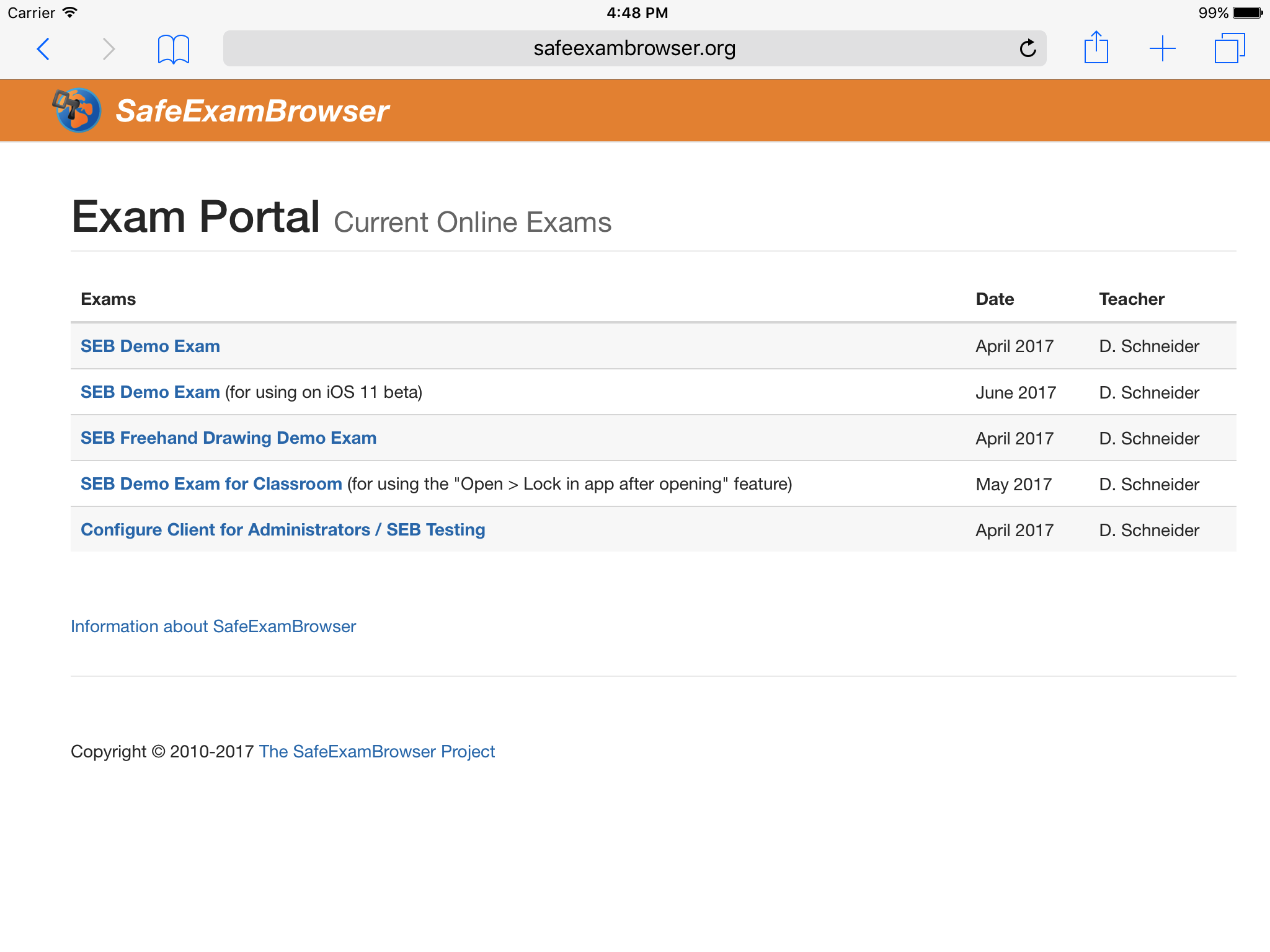Click the SafeExamBrowser globe logo
Screen dimensions: 1270x952
point(77,110)
